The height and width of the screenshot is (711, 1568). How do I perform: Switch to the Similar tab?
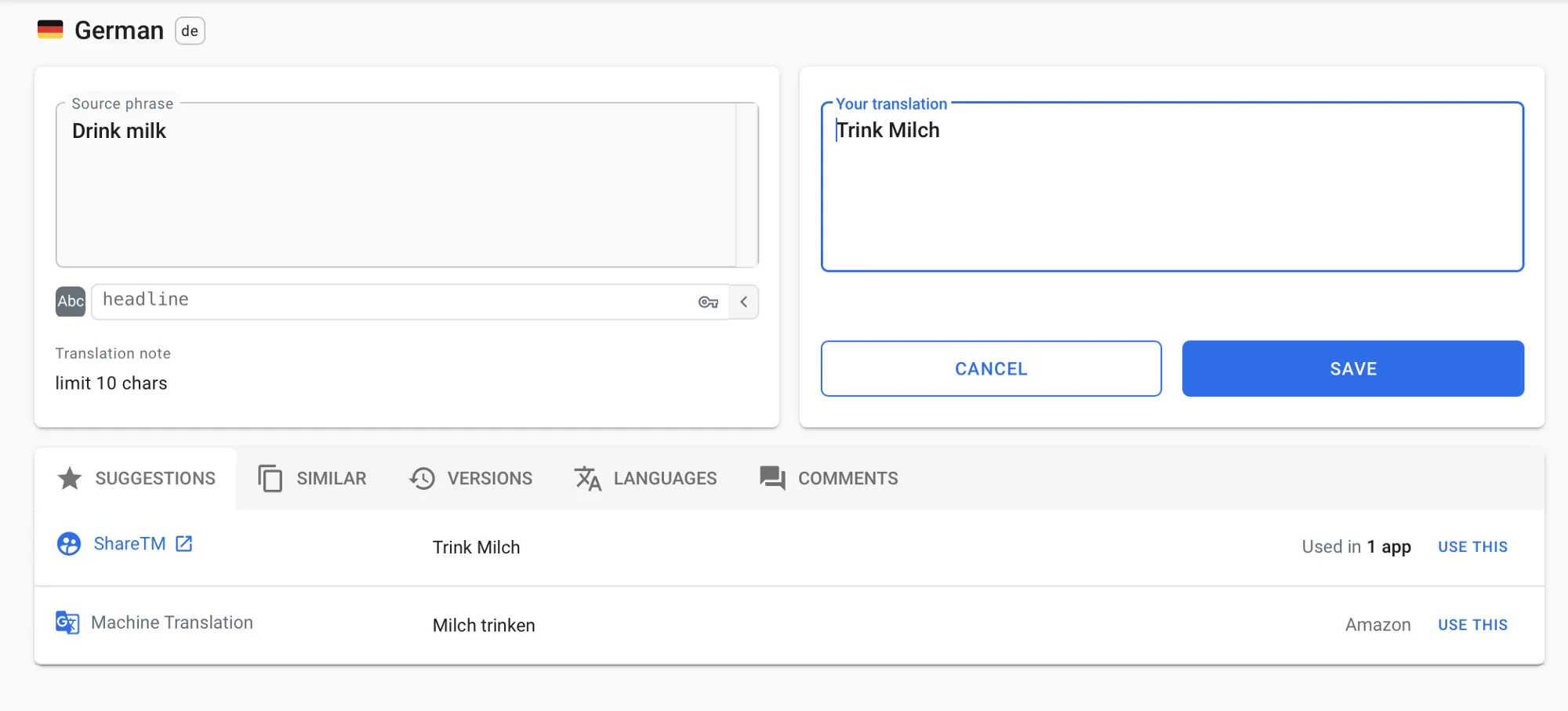[x=312, y=478]
